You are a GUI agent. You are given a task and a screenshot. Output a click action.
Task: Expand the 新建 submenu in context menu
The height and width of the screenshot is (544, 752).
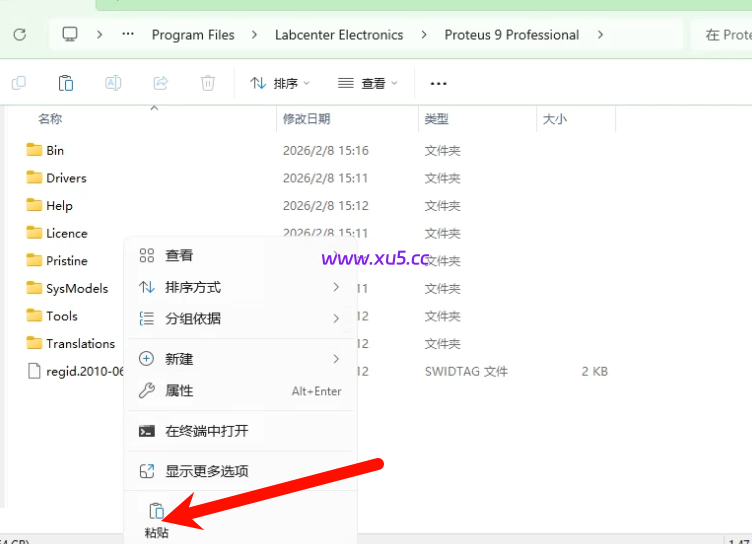pos(240,359)
